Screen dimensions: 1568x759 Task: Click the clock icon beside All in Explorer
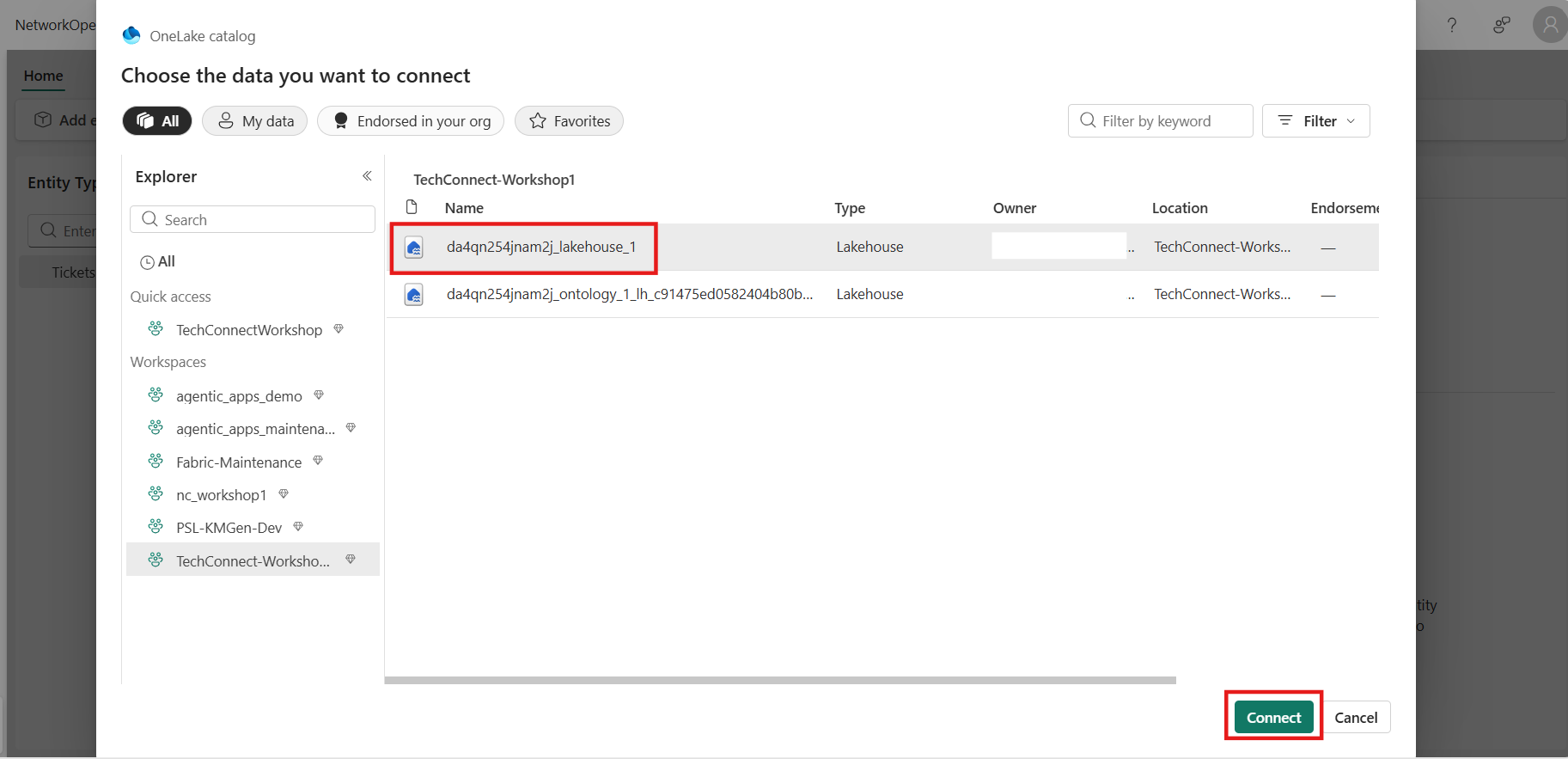pos(148,262)
